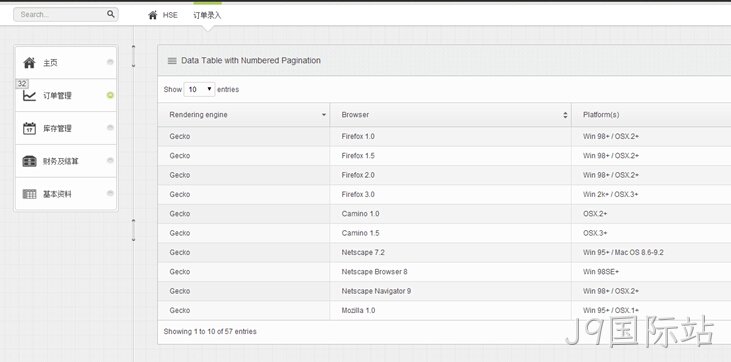Click the HSE home icon
The image size is (731, 362).
pos(152,15)
